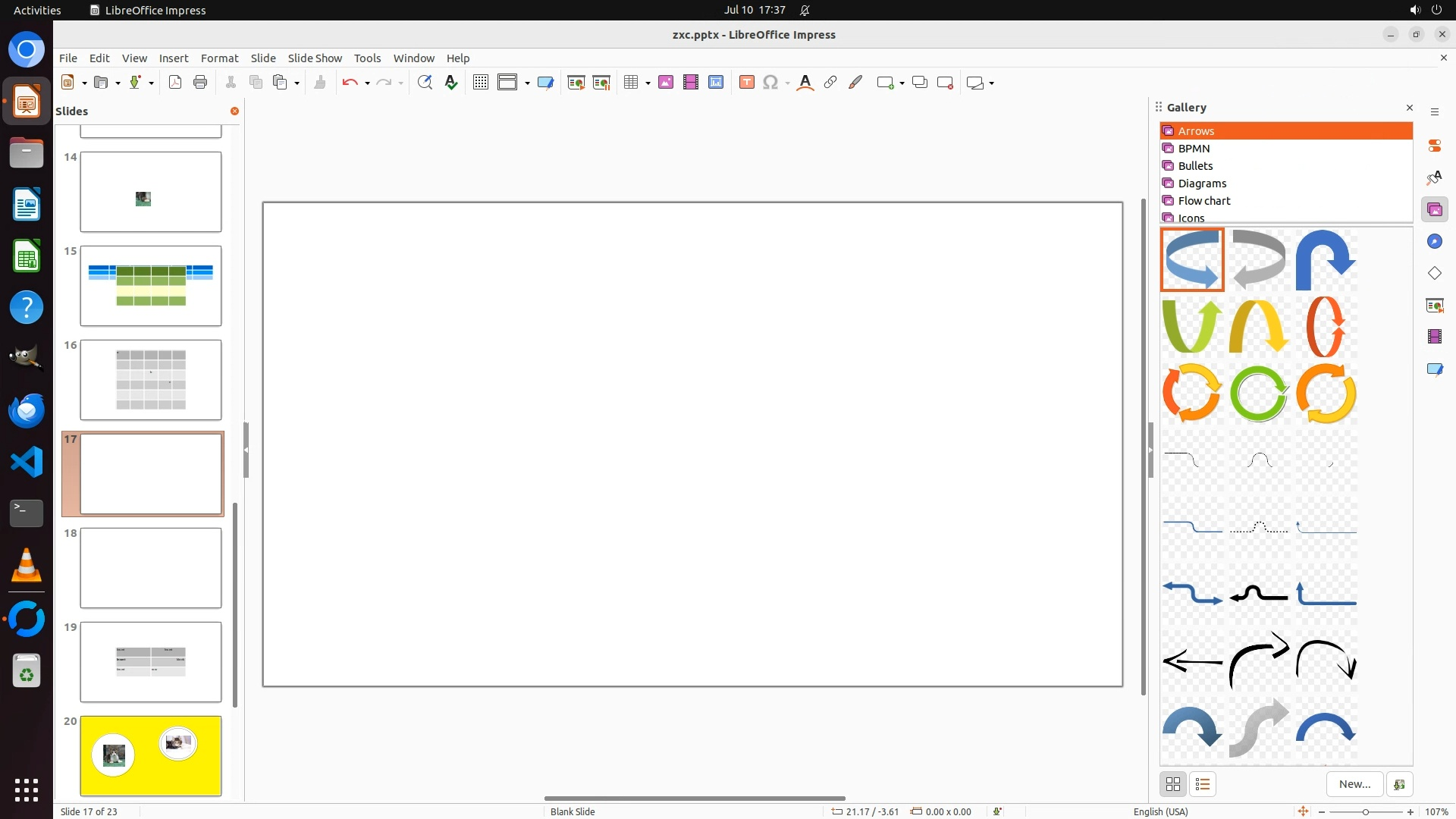Open Display Views dropdown arrow
Screen dimensions: 1456x819
point(527,83)
